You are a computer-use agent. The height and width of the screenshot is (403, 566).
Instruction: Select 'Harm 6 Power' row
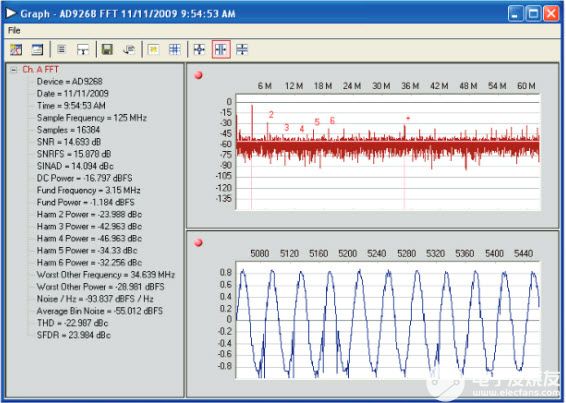pyautogui.click(x=89, y=263)
